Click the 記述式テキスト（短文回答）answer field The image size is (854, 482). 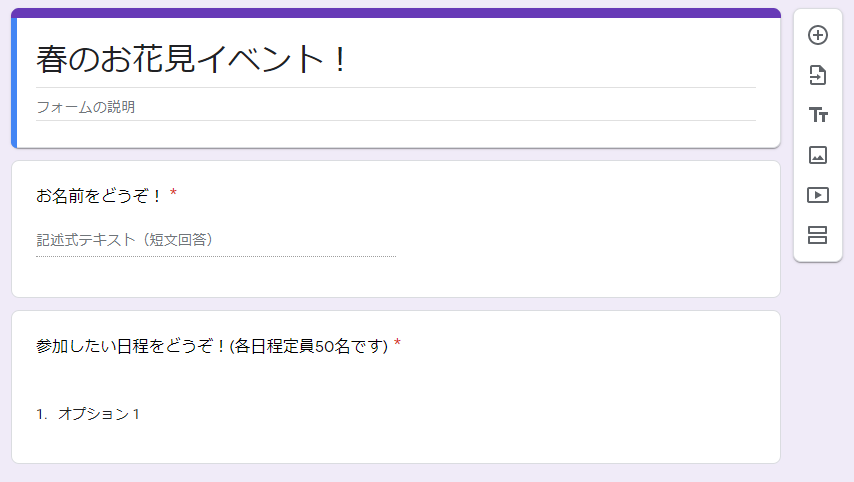click(x=216, y=240)
